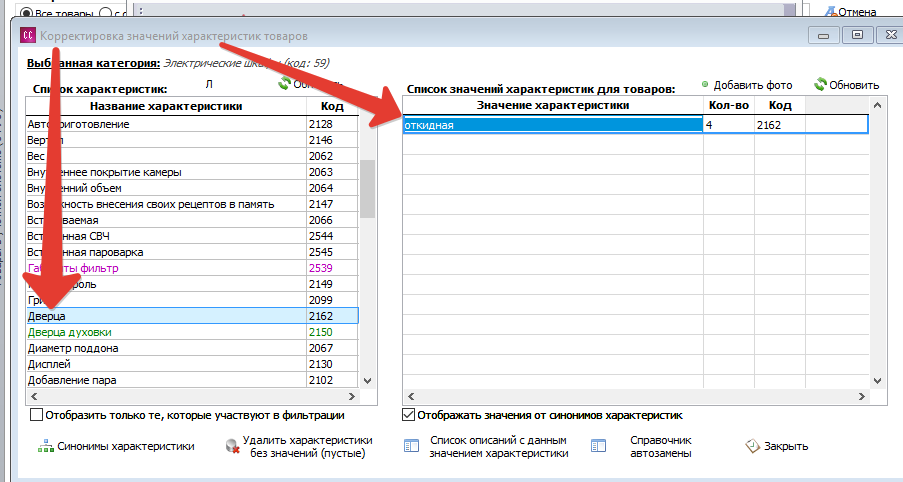This screenshot has height=482, width=903.
Task: Uncheck Отображать значения от синонимов характеристик
Action: 408,415
